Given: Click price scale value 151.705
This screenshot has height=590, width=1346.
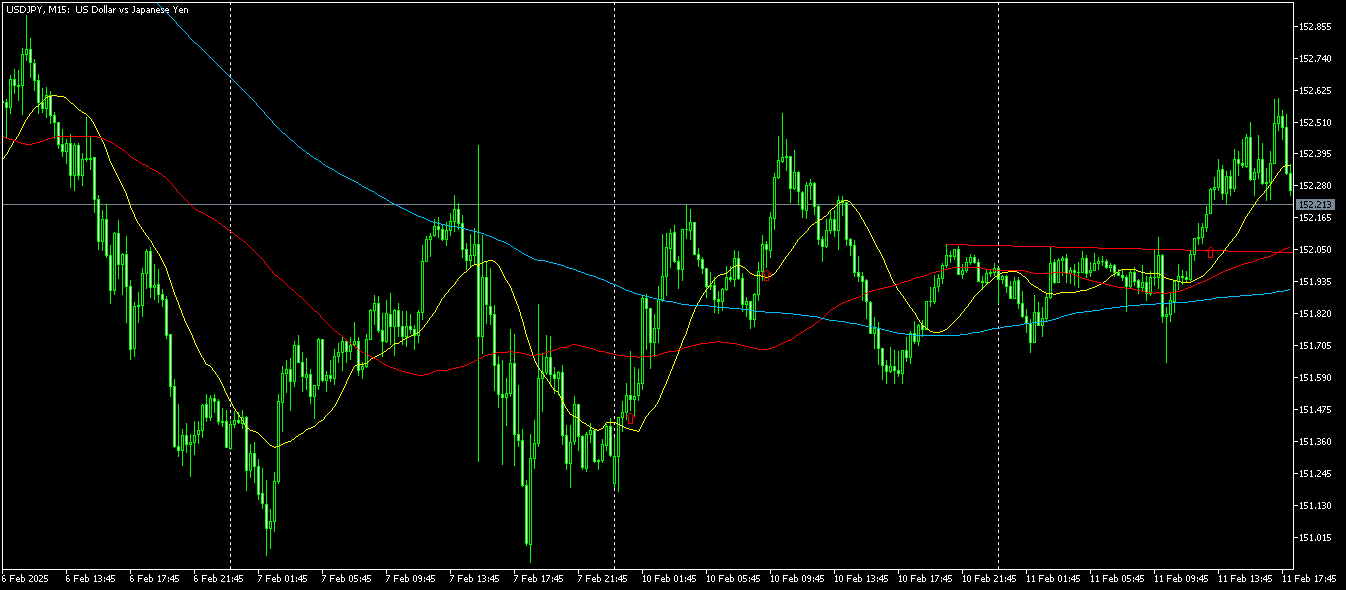Looking at the screenshot, I should pos(1313,346).
